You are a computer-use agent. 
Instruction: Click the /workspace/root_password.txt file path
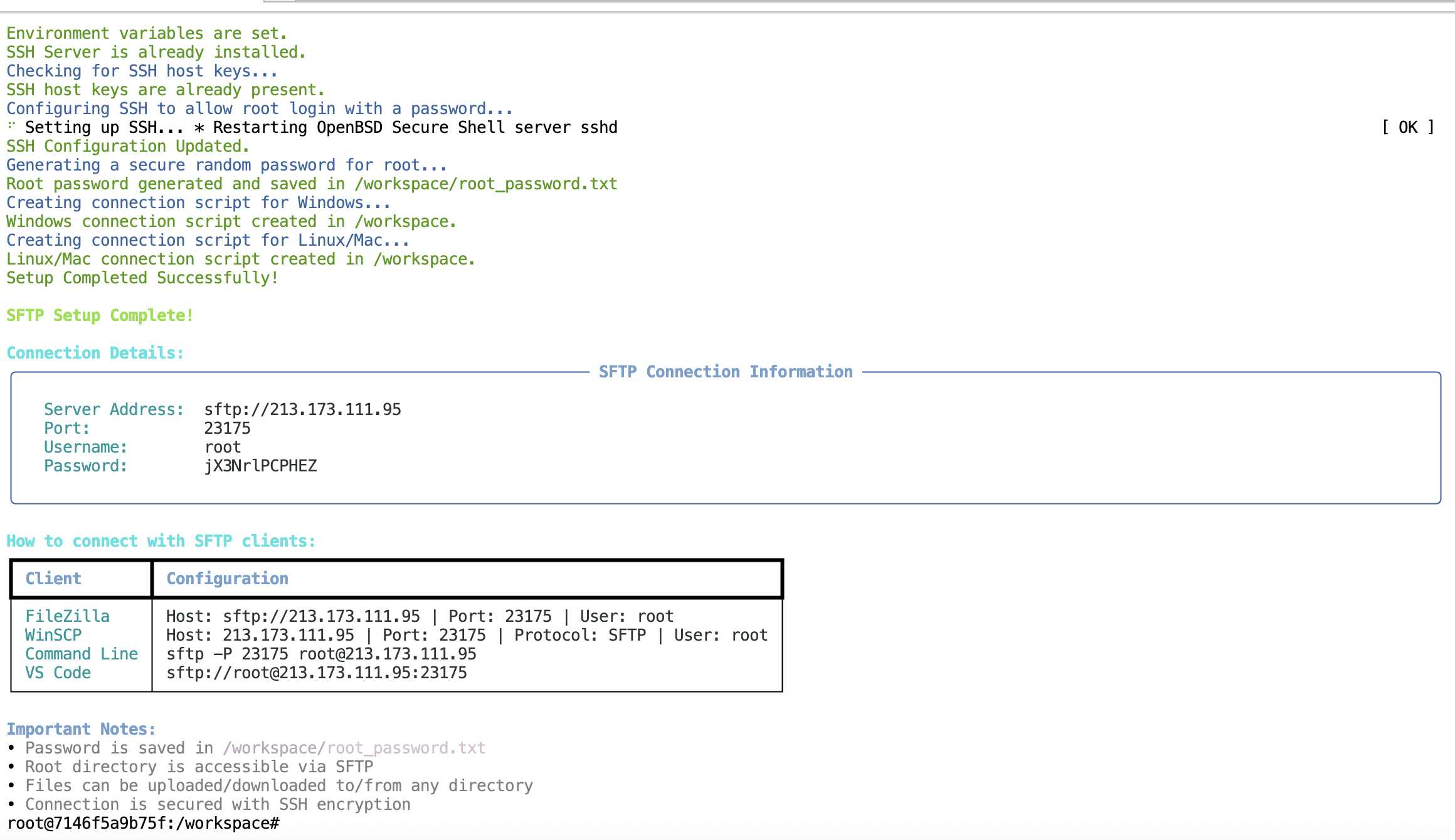point(484,183)
